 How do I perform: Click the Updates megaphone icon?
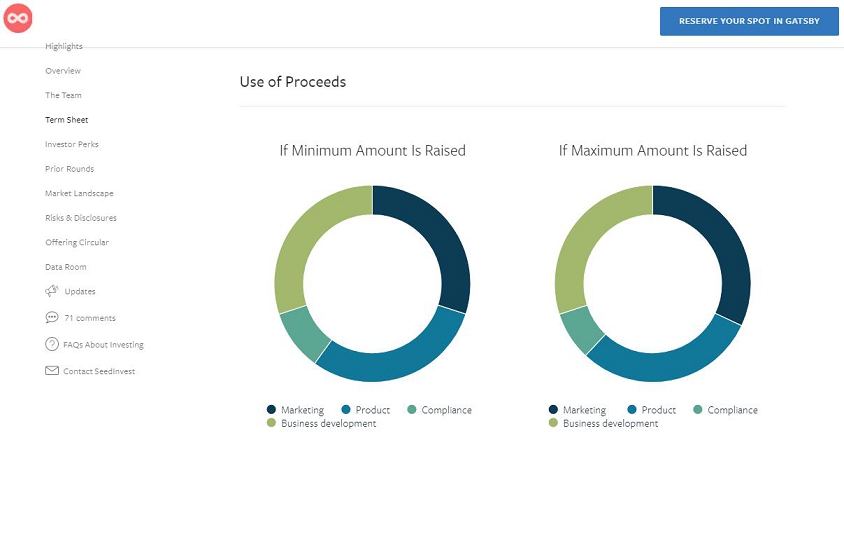pos(52,291)
